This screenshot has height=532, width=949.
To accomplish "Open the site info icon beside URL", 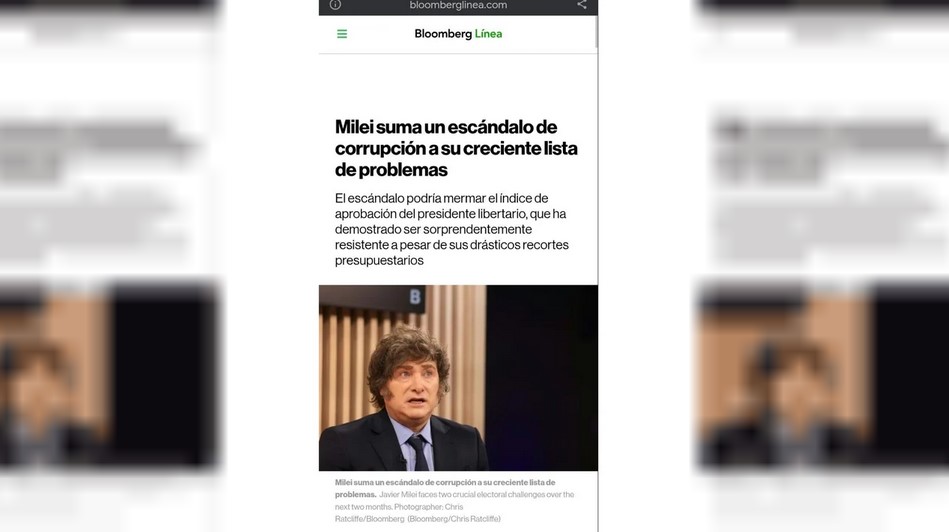I will pos(335,5).
